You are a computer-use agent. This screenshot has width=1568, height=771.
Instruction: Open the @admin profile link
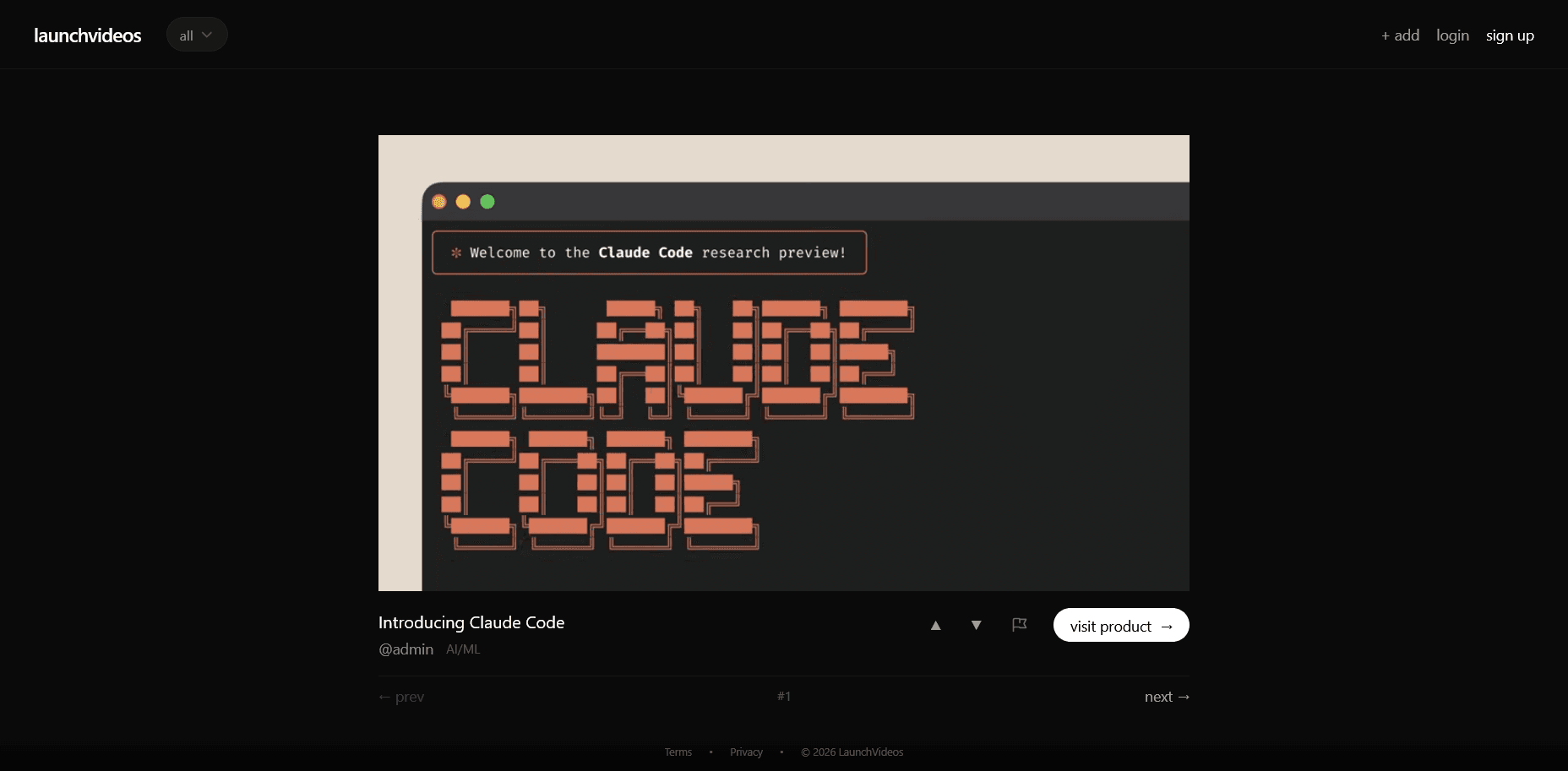[406, 649]
